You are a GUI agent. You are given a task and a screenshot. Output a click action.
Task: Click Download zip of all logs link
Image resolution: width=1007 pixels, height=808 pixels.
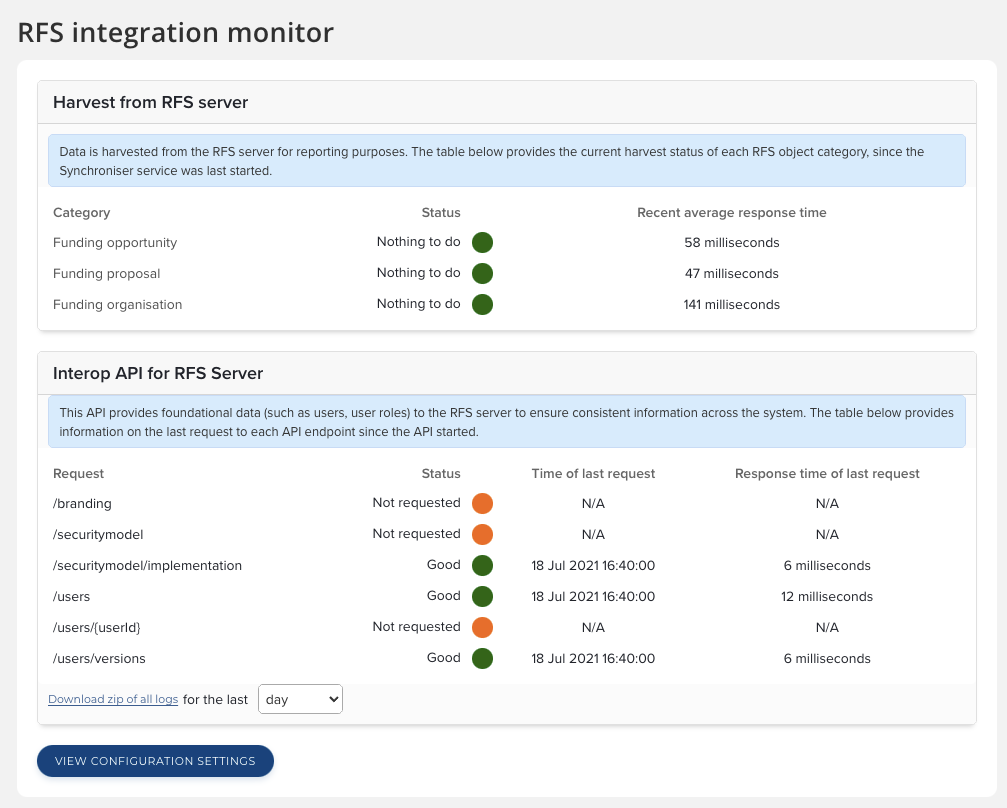coord(113,700)
